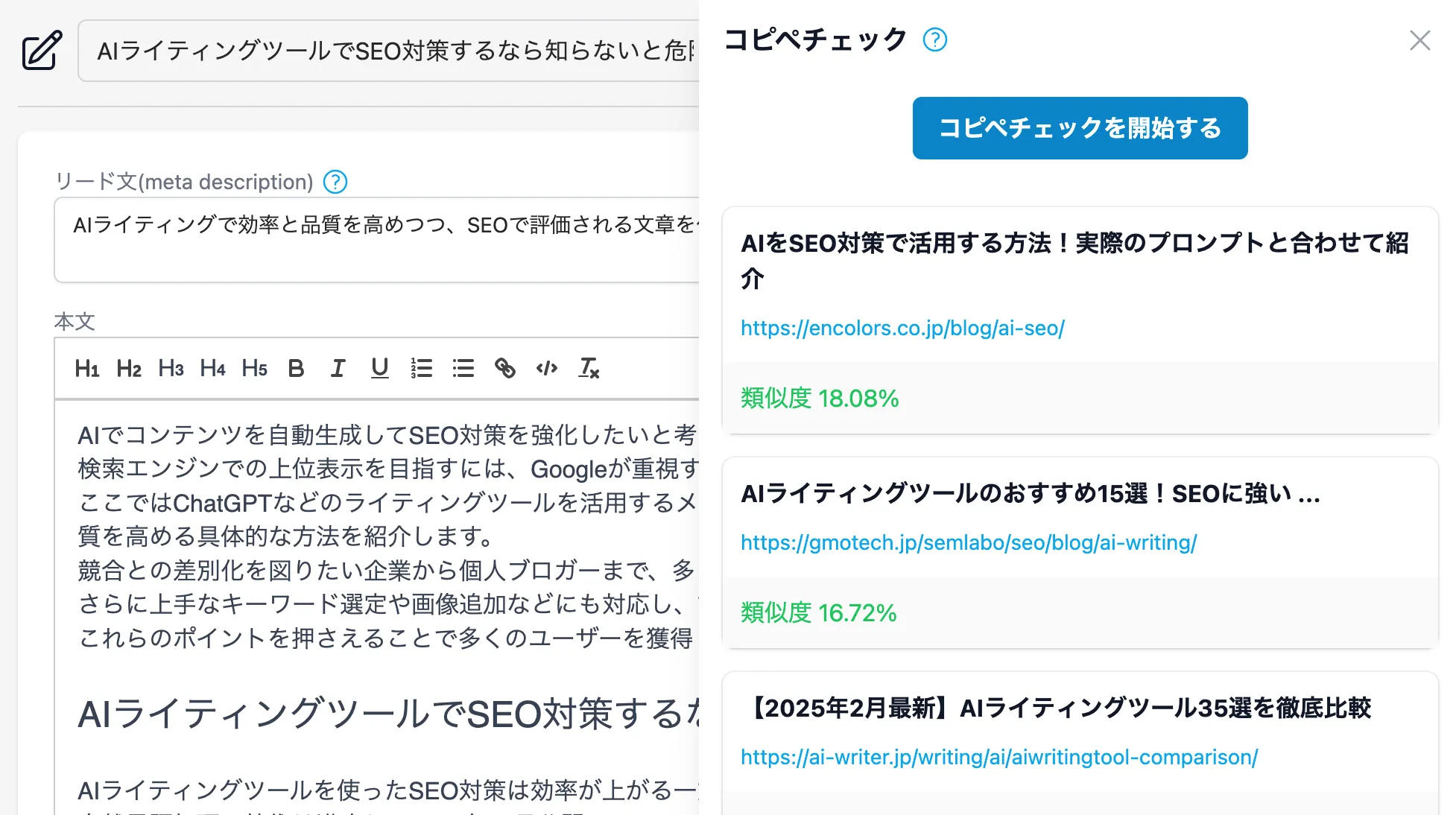Click the コピペチェック panel heading text
This screenshot has height=815, width=1456.
pyautogui.click(x=815, y=39)
